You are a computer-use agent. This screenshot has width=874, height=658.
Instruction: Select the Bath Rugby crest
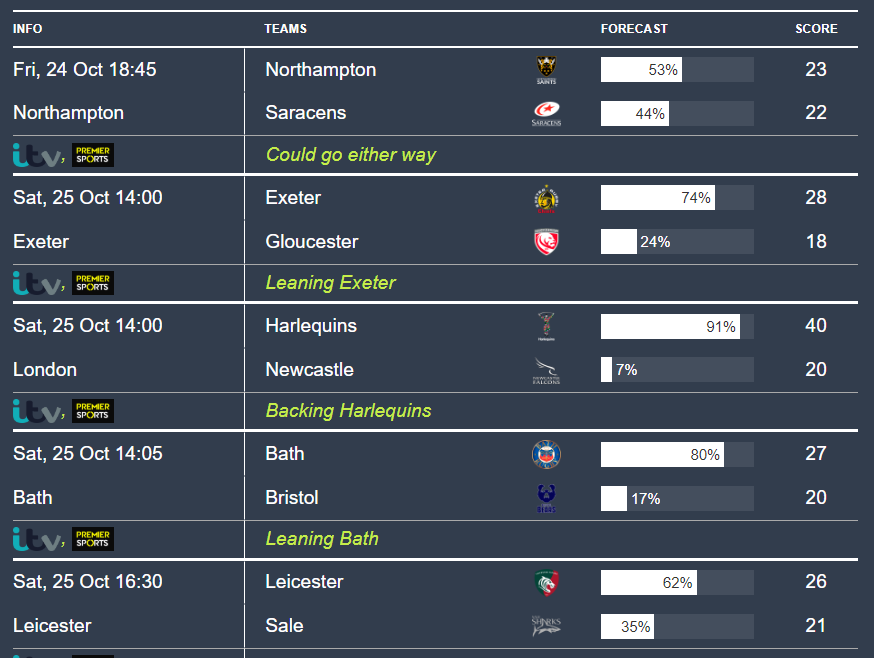(546, 454)
